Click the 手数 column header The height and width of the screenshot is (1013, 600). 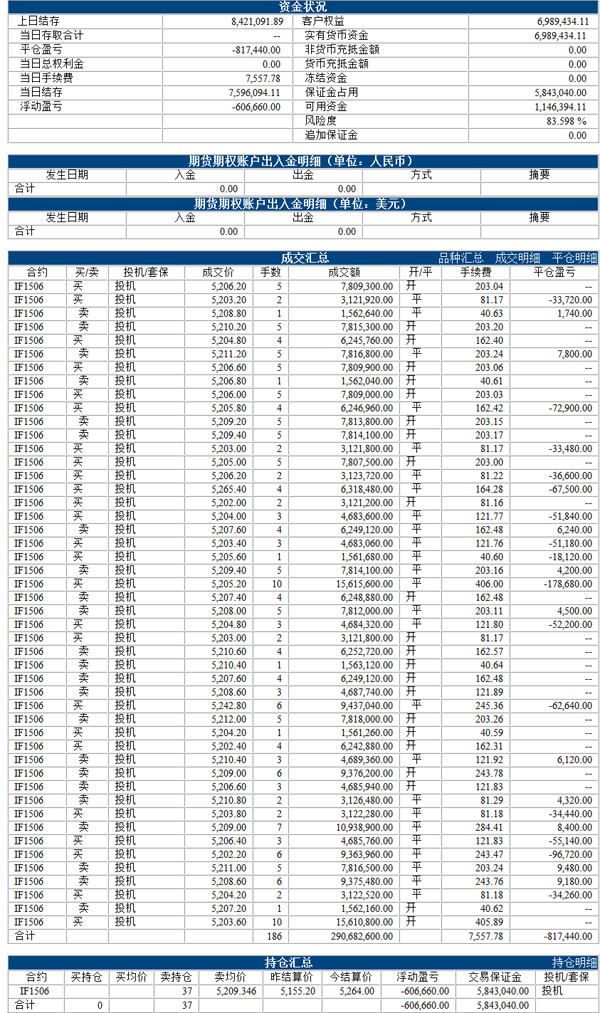pos(271,273)
